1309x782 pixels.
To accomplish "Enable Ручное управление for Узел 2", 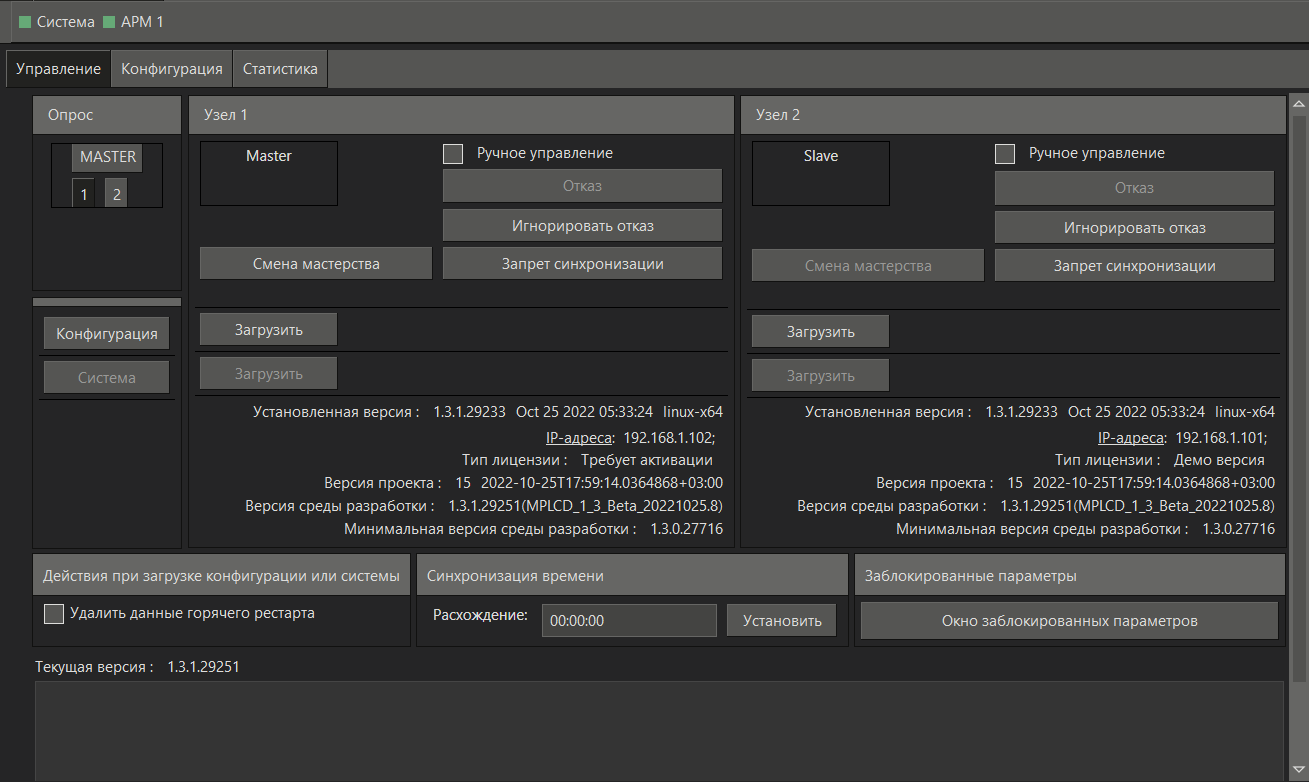I will click(x=1005, y=154).
